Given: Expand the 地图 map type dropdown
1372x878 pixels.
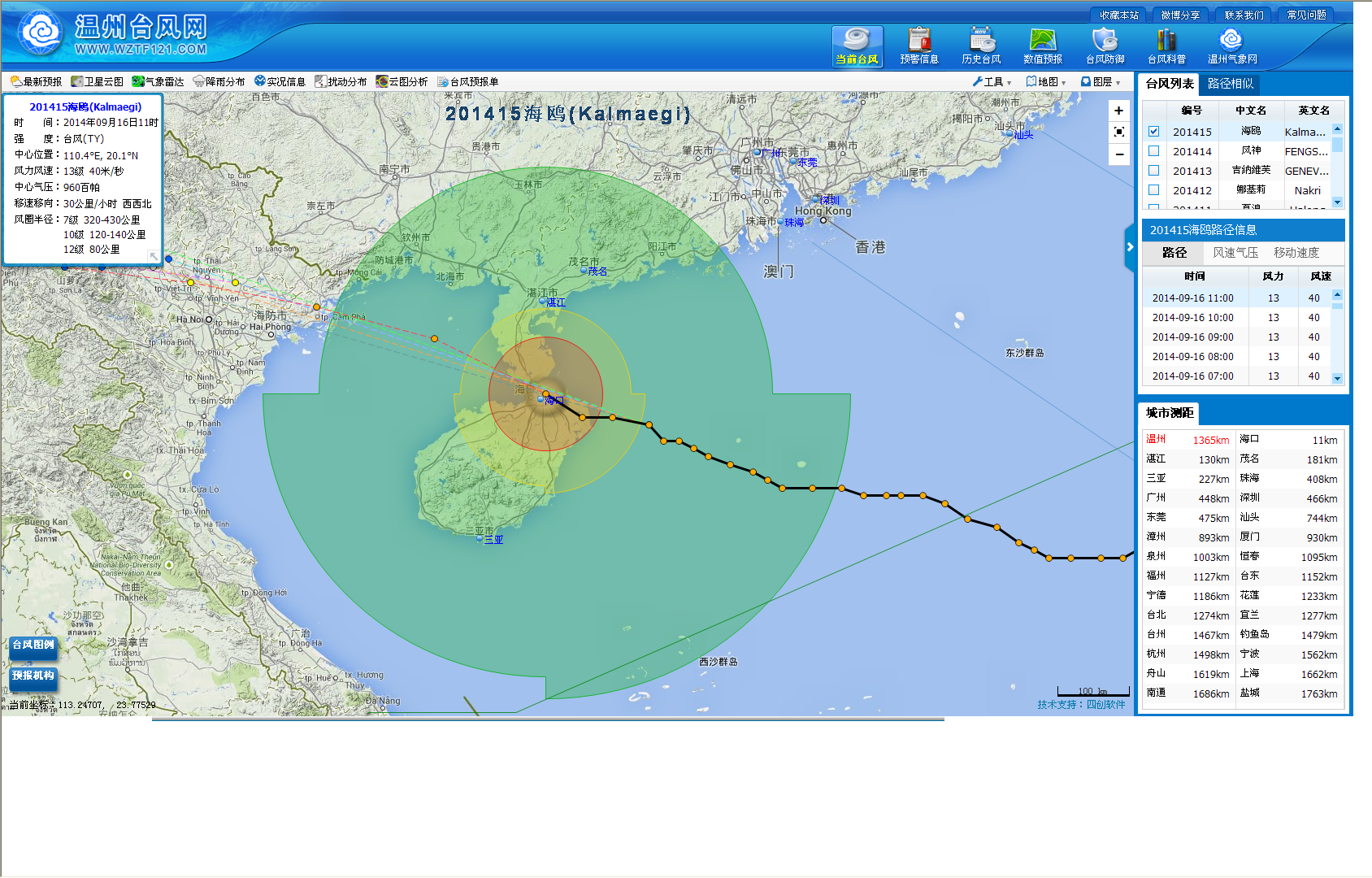Looking at the screenshot, I should pyautogui.click(x=1046, y=82).
